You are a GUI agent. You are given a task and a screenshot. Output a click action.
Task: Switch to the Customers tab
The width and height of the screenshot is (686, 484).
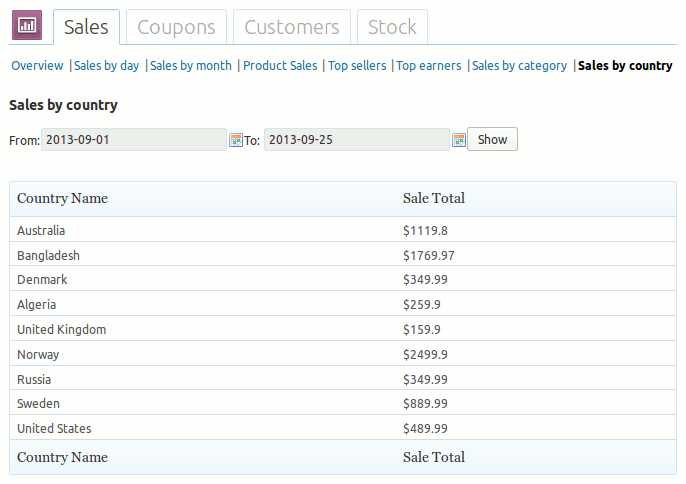pos(292,28)
